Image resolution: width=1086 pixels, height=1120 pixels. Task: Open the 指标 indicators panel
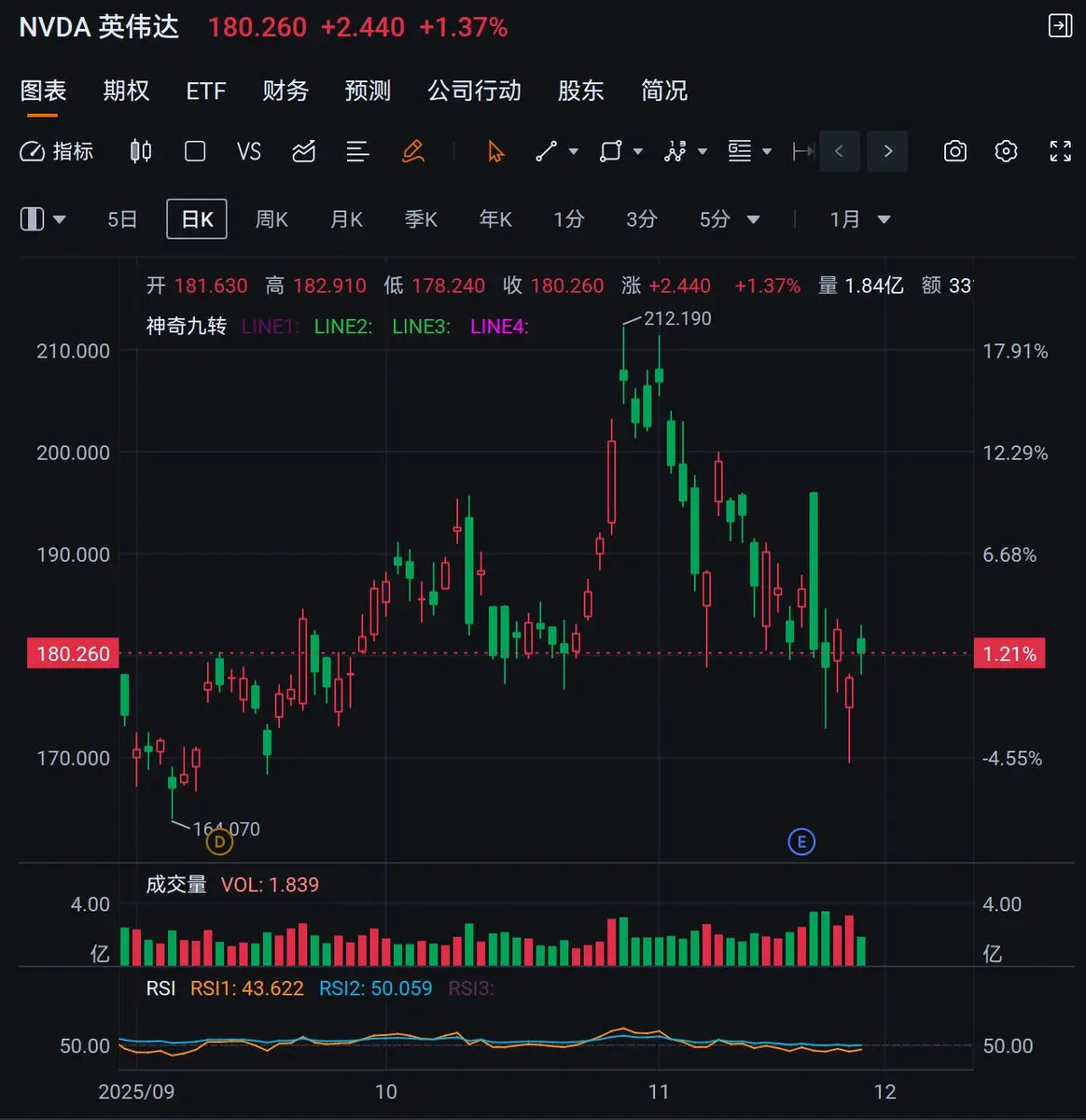coord(57,151)
